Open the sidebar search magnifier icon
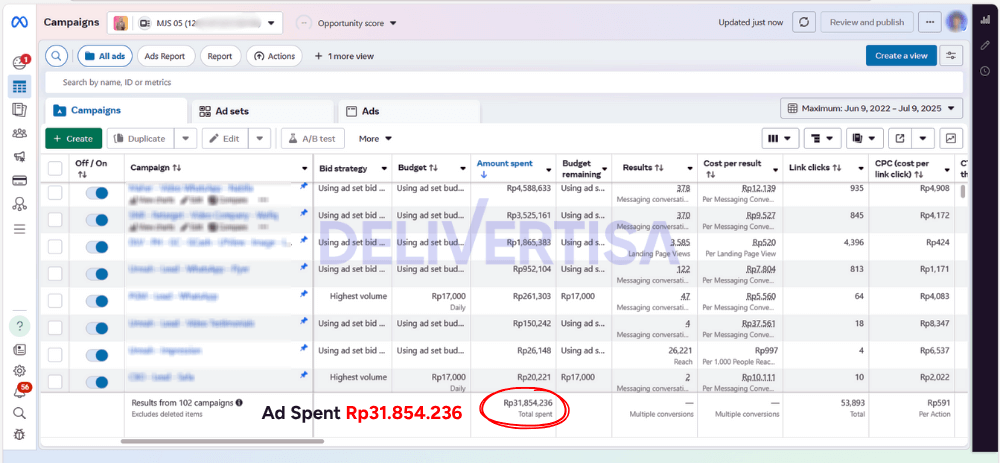Image resolution: width=1000 pixels, height=463 pixels. tap(19, 413)
